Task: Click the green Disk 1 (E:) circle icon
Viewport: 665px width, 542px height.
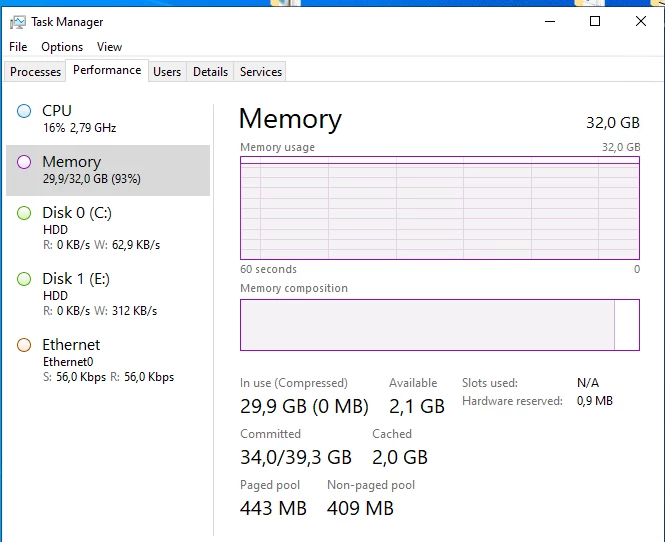Action: click(24, 279)
